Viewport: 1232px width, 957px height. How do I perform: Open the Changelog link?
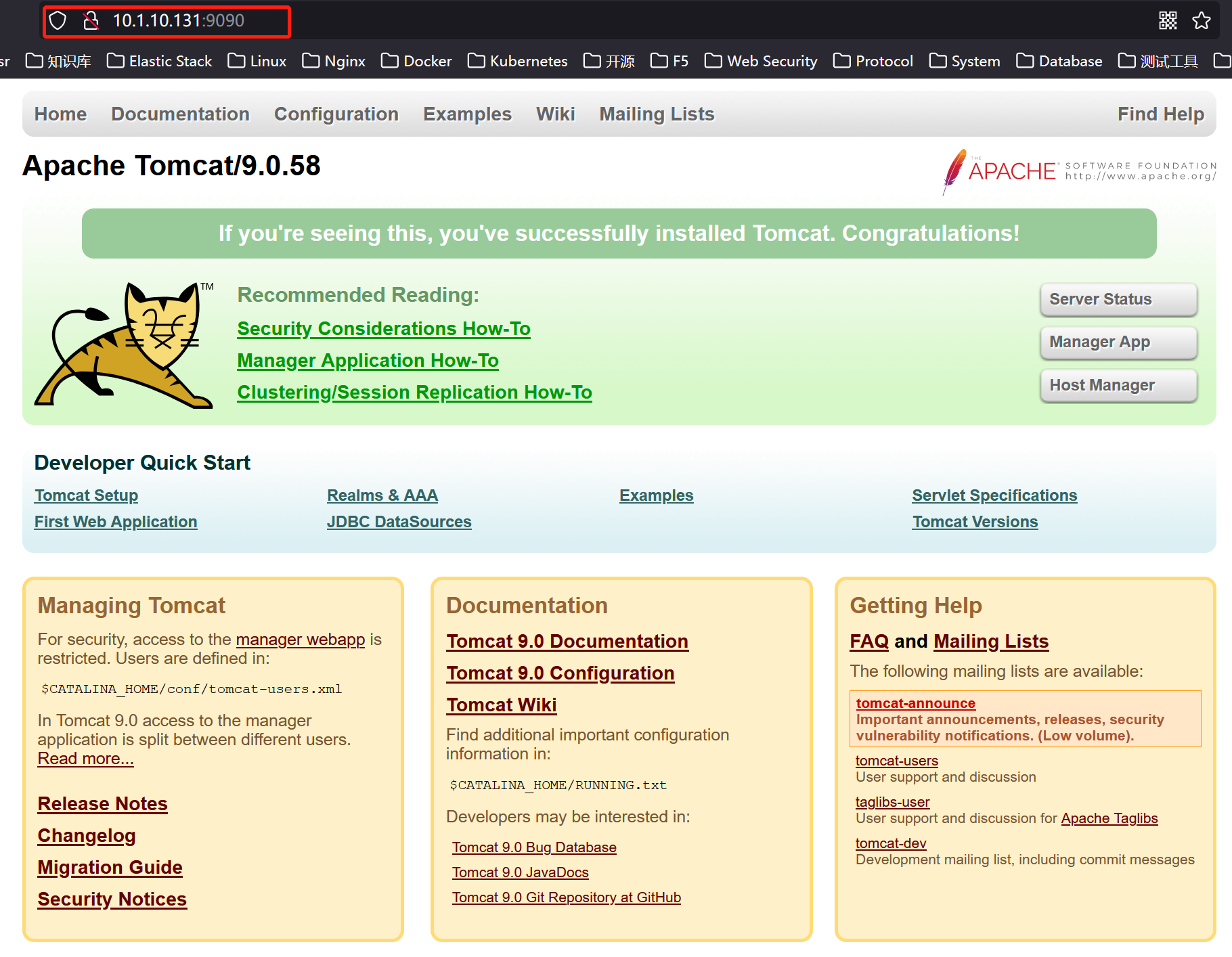[87, 836]
